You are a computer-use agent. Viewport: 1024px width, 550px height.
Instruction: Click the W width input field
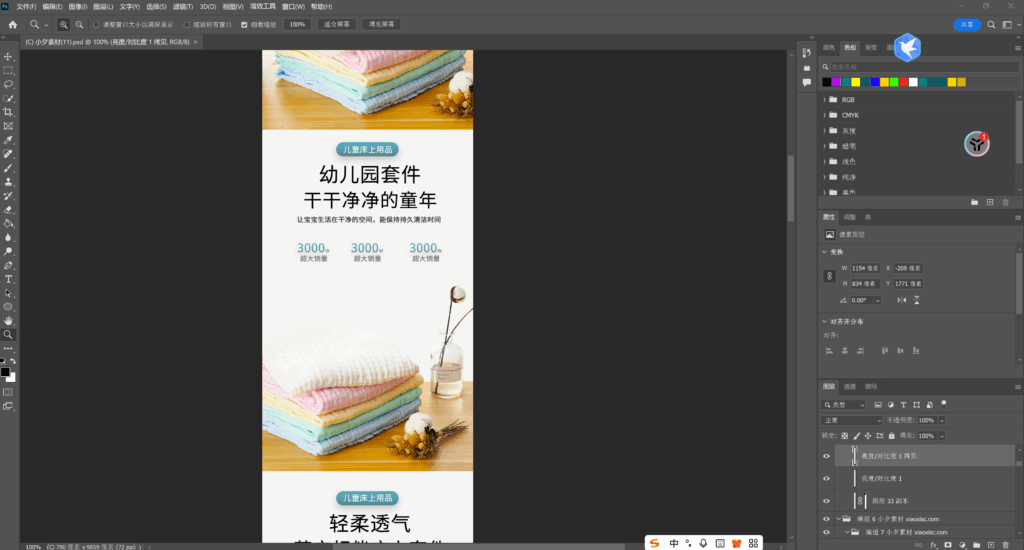[x=865, y=268]
